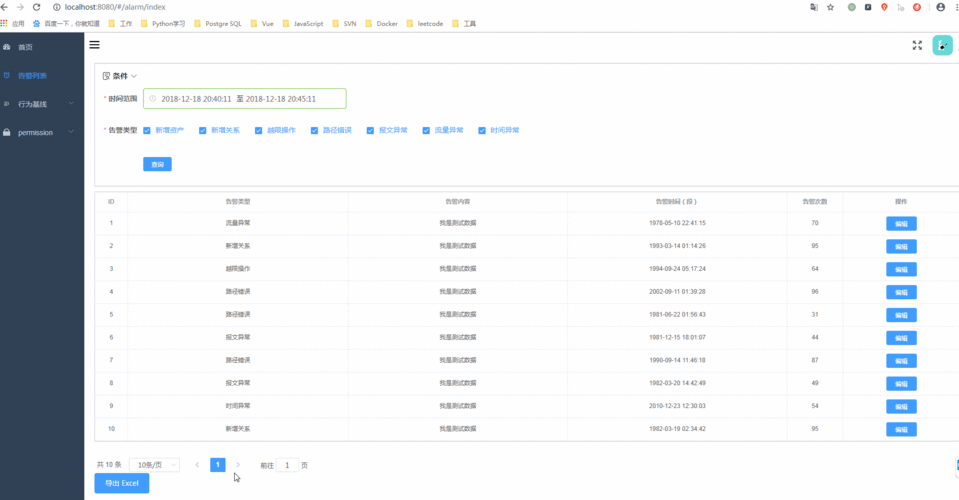
Task: Go to next page arrow
Action: point(238,465)
